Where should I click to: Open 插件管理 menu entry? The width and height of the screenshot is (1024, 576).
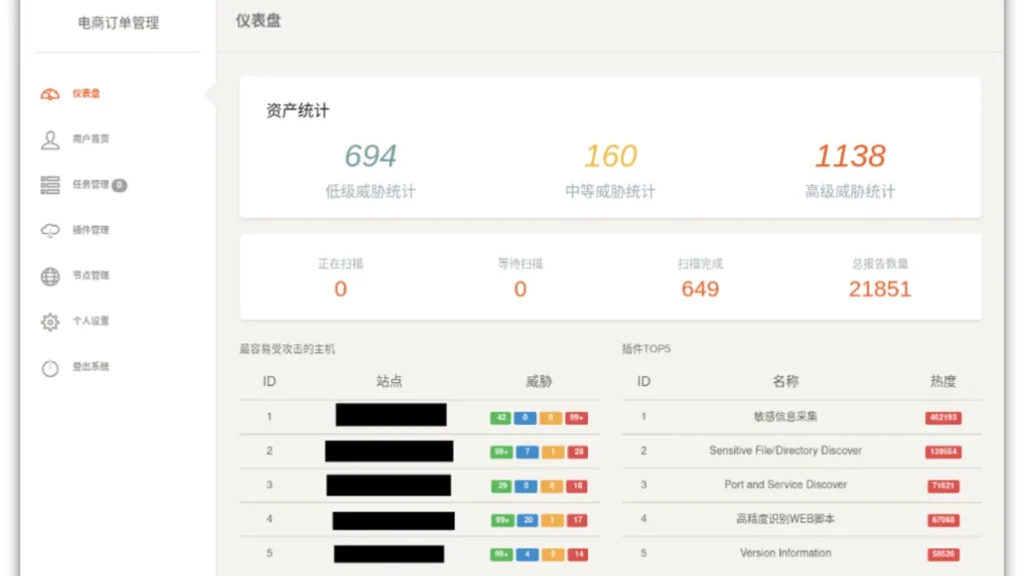(91, 230)
